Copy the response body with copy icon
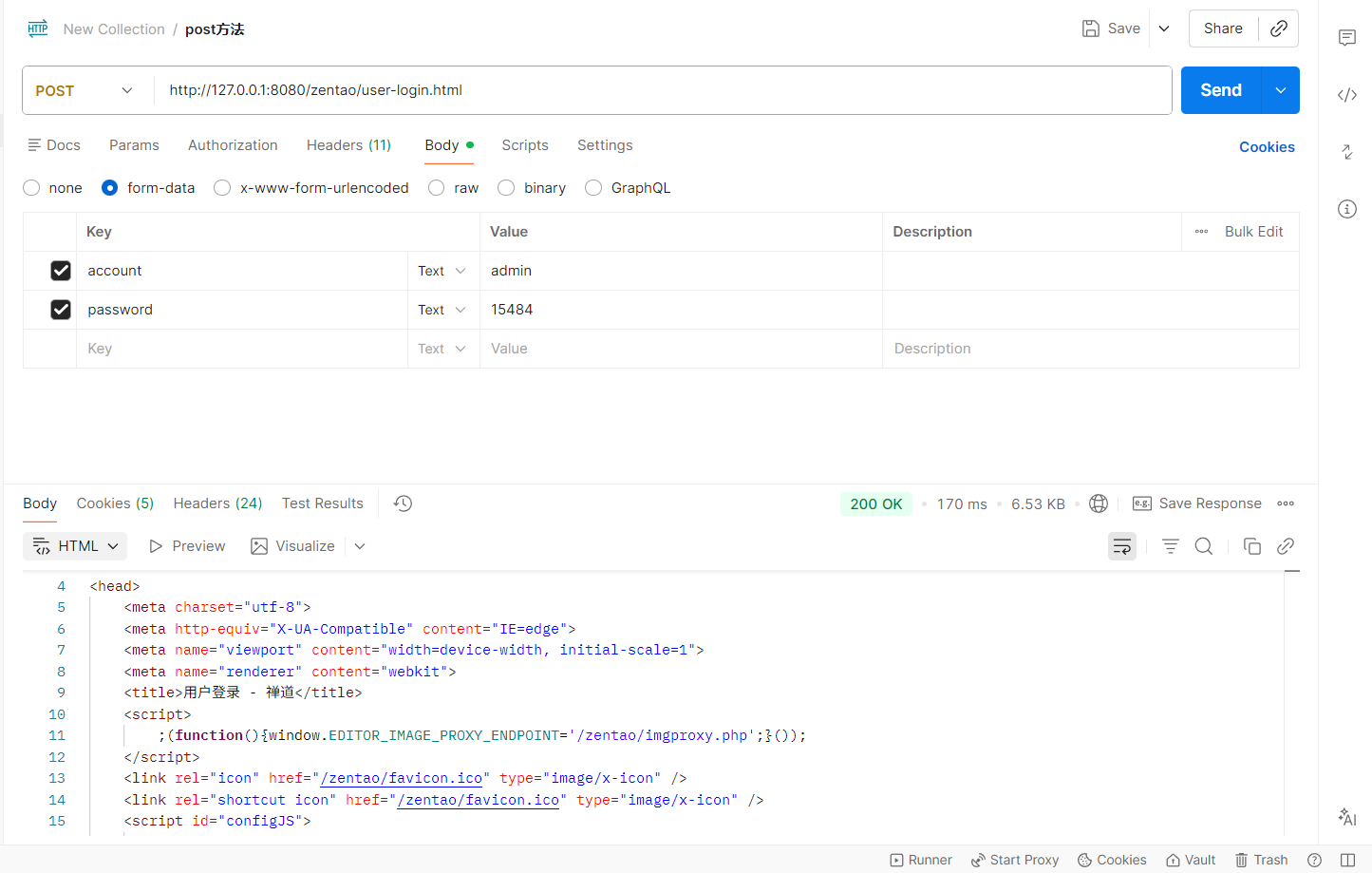The image size is (1372, 873). 1252,546
